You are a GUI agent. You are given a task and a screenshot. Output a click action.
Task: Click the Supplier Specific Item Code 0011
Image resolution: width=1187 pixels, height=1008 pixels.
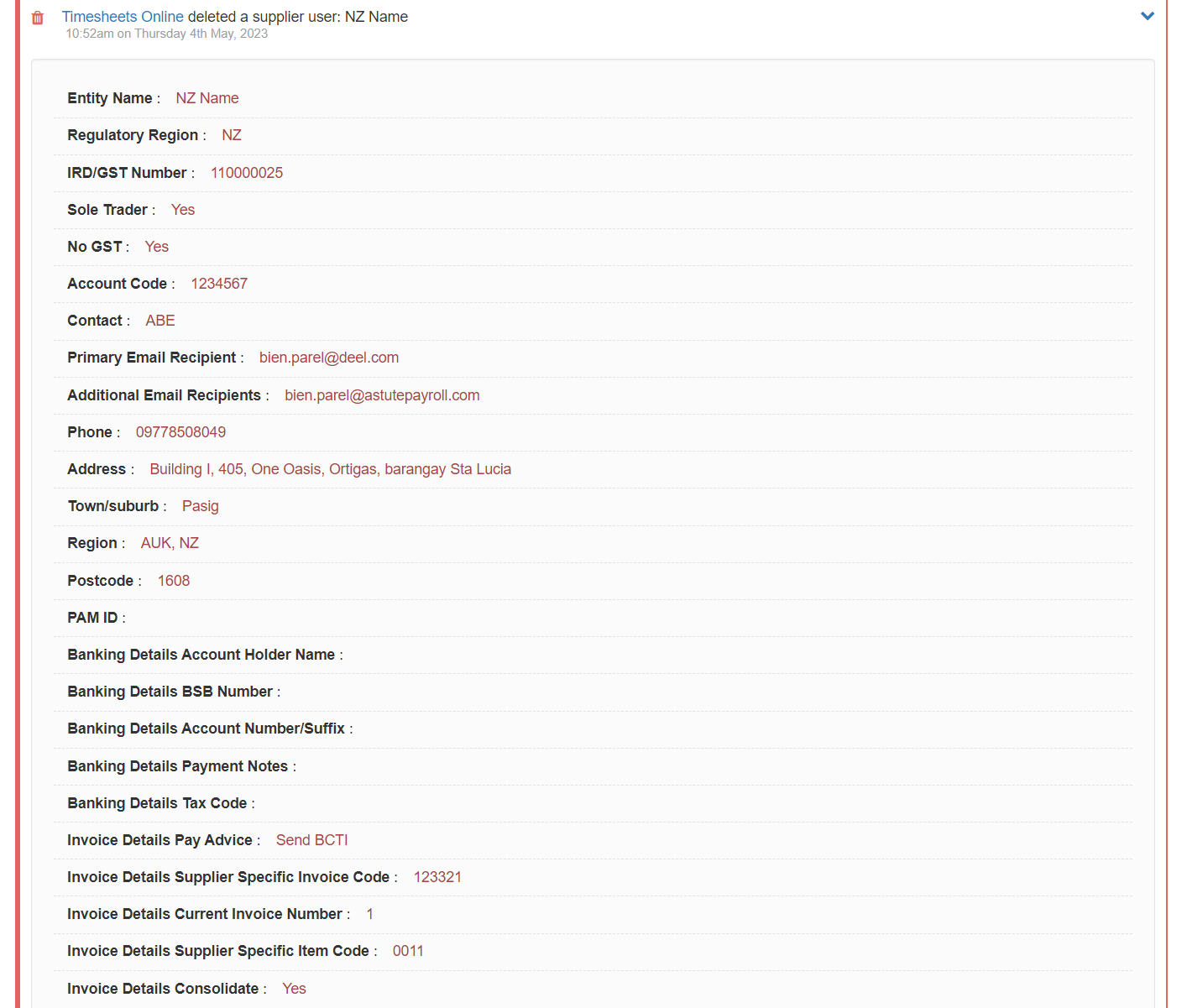(x=408, y=951)
